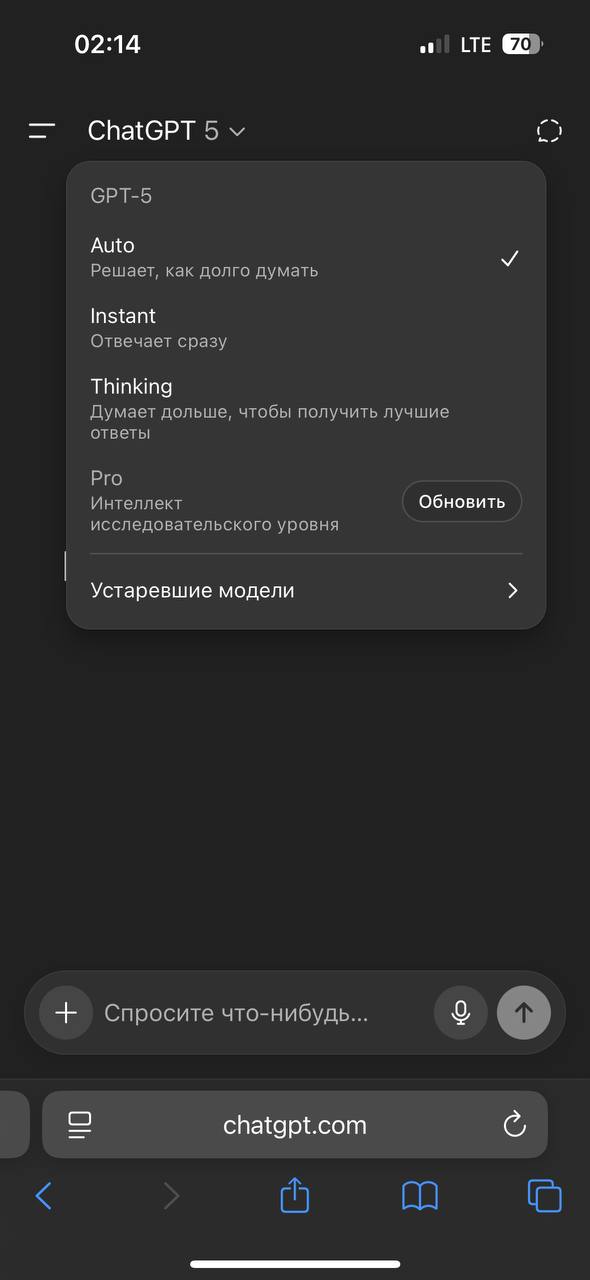Activate the microphone voice input icon
The width and height of the screenshot is (590, 1280).
point(461,1013)
